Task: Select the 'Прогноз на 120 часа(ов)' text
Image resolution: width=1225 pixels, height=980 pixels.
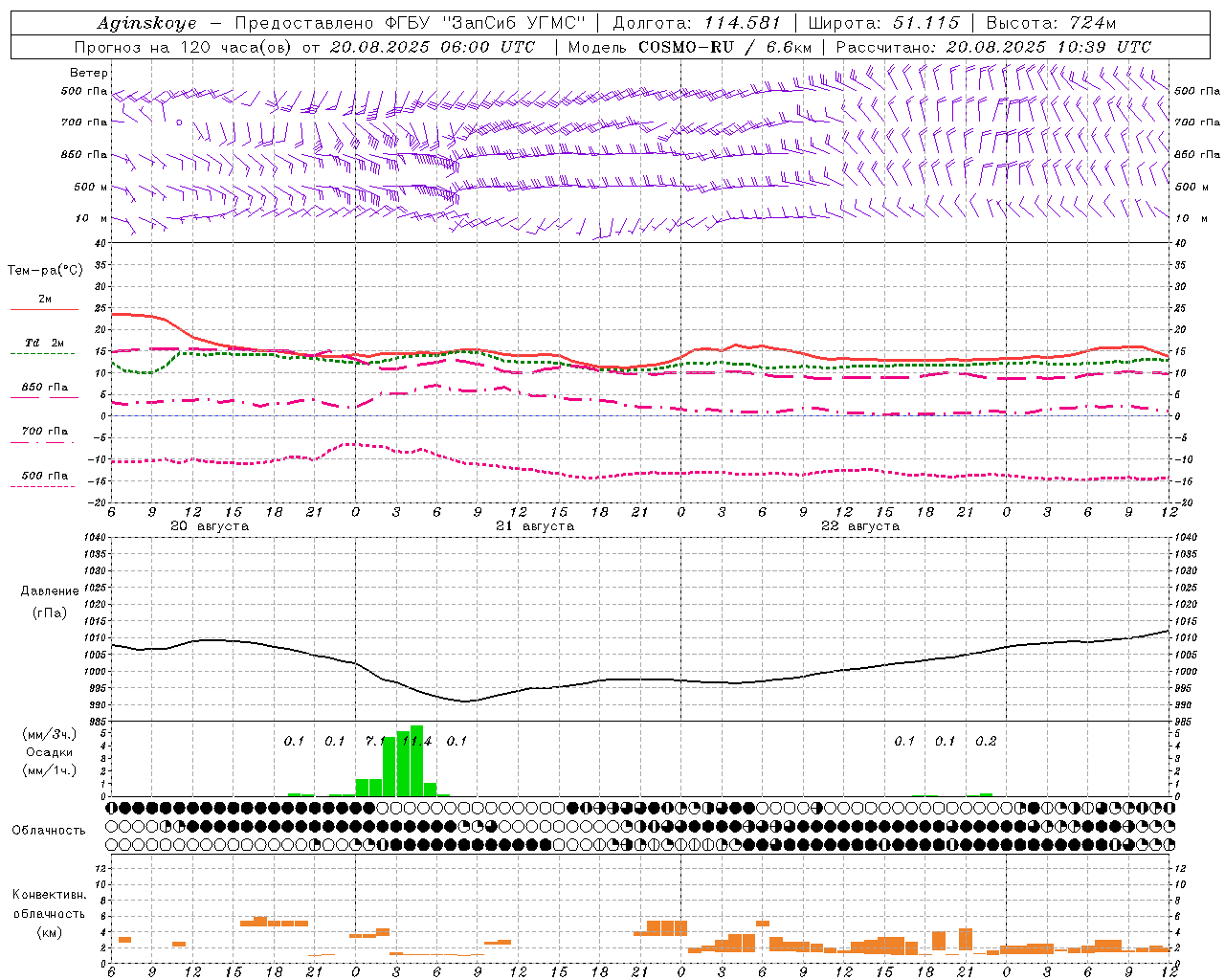Action: [183, 47]
